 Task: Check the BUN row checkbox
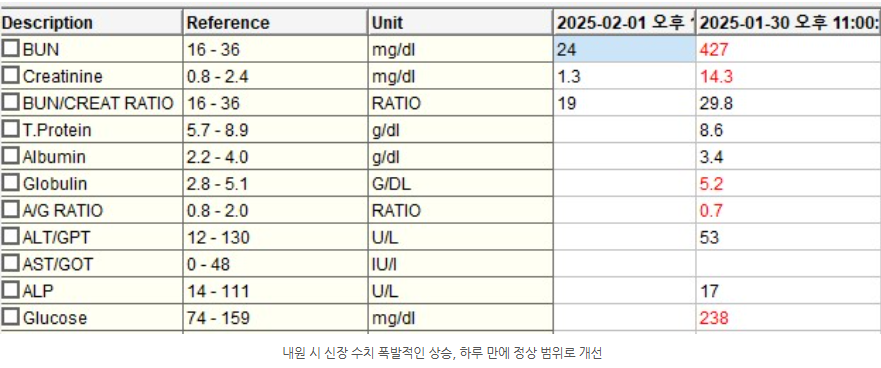click(x=10, y=49)
